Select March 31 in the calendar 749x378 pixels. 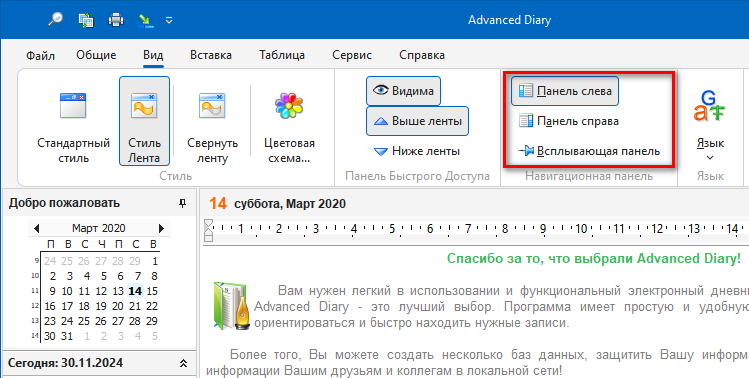click(67, 336)
